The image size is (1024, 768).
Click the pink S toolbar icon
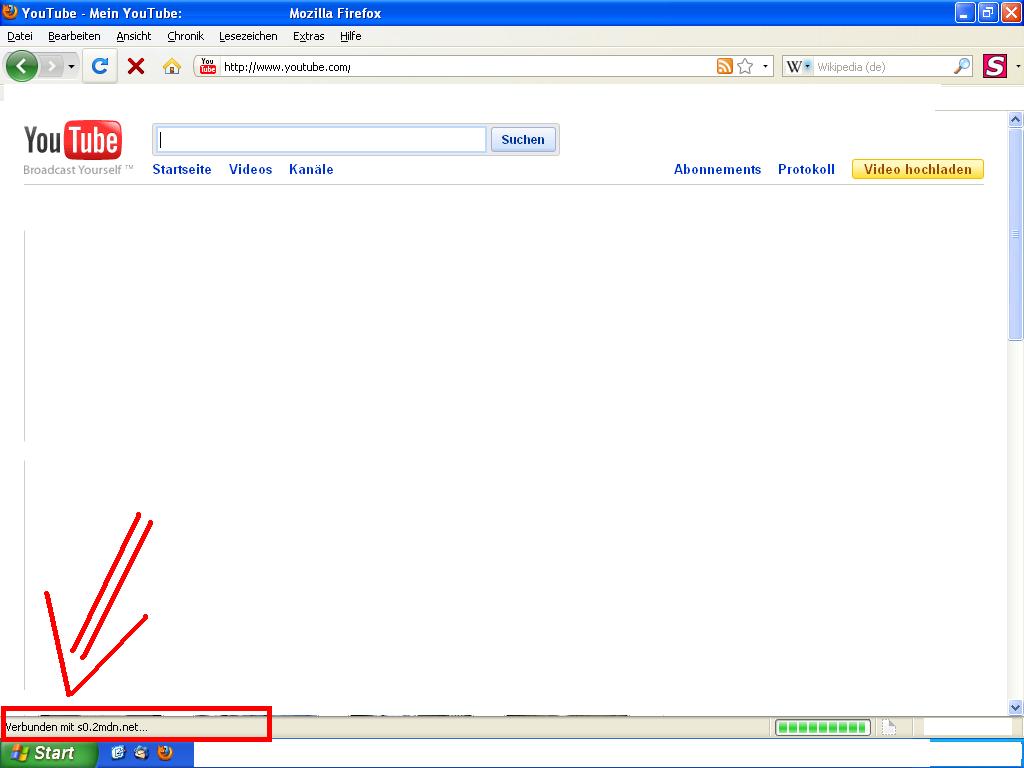click(x=995, y=66)
